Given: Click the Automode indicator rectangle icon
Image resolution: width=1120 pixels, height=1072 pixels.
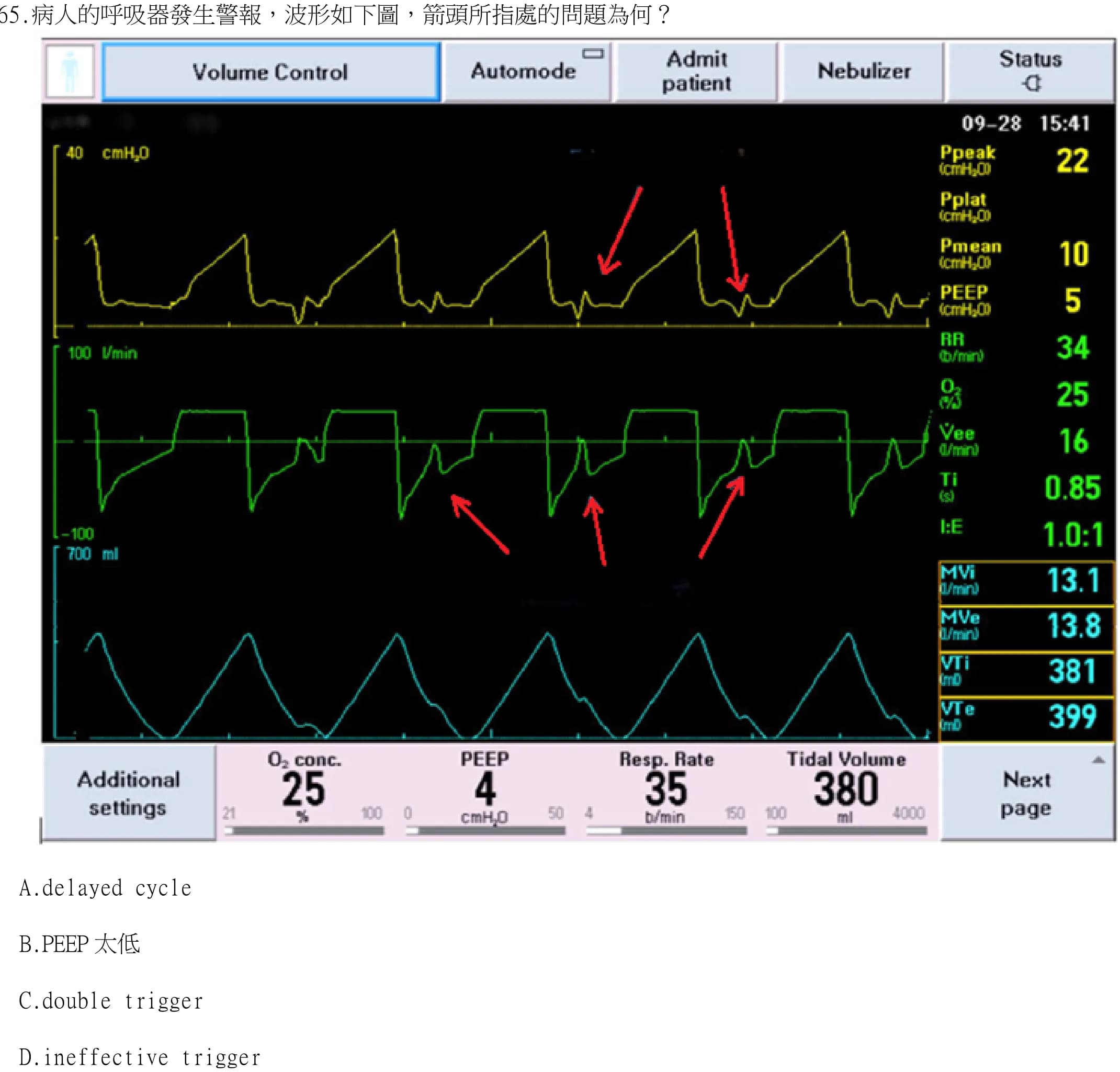Looking at the screenshot, I should [x=593, y=54].
